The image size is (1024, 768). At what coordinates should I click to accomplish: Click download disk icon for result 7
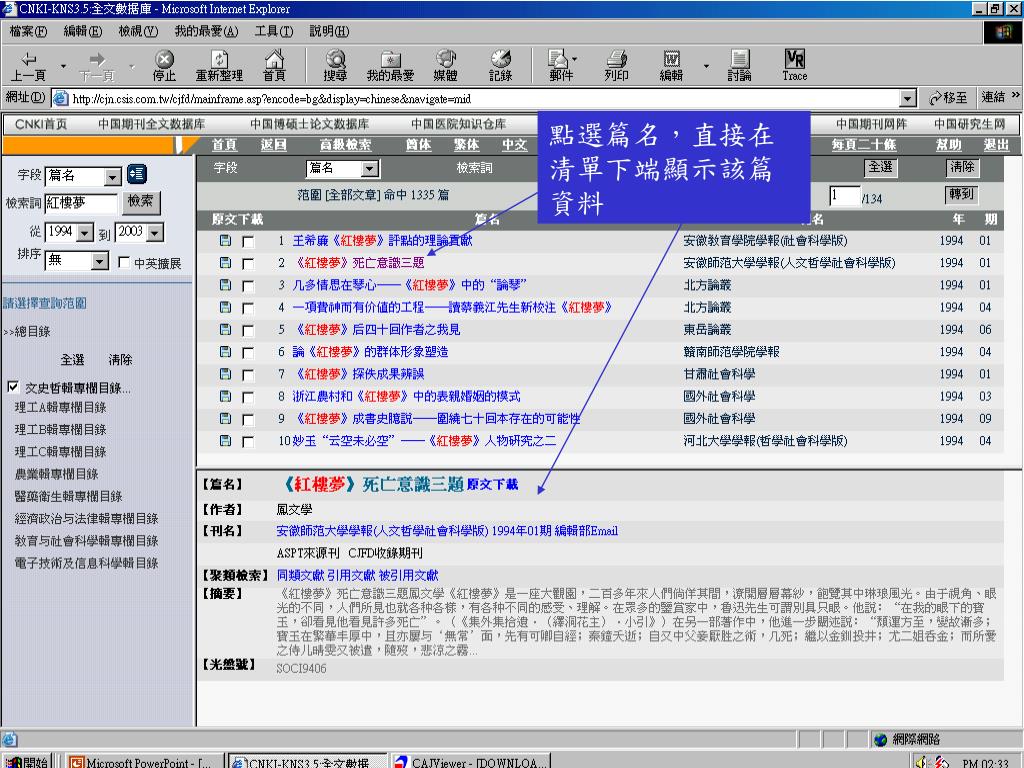click(225, 374)
